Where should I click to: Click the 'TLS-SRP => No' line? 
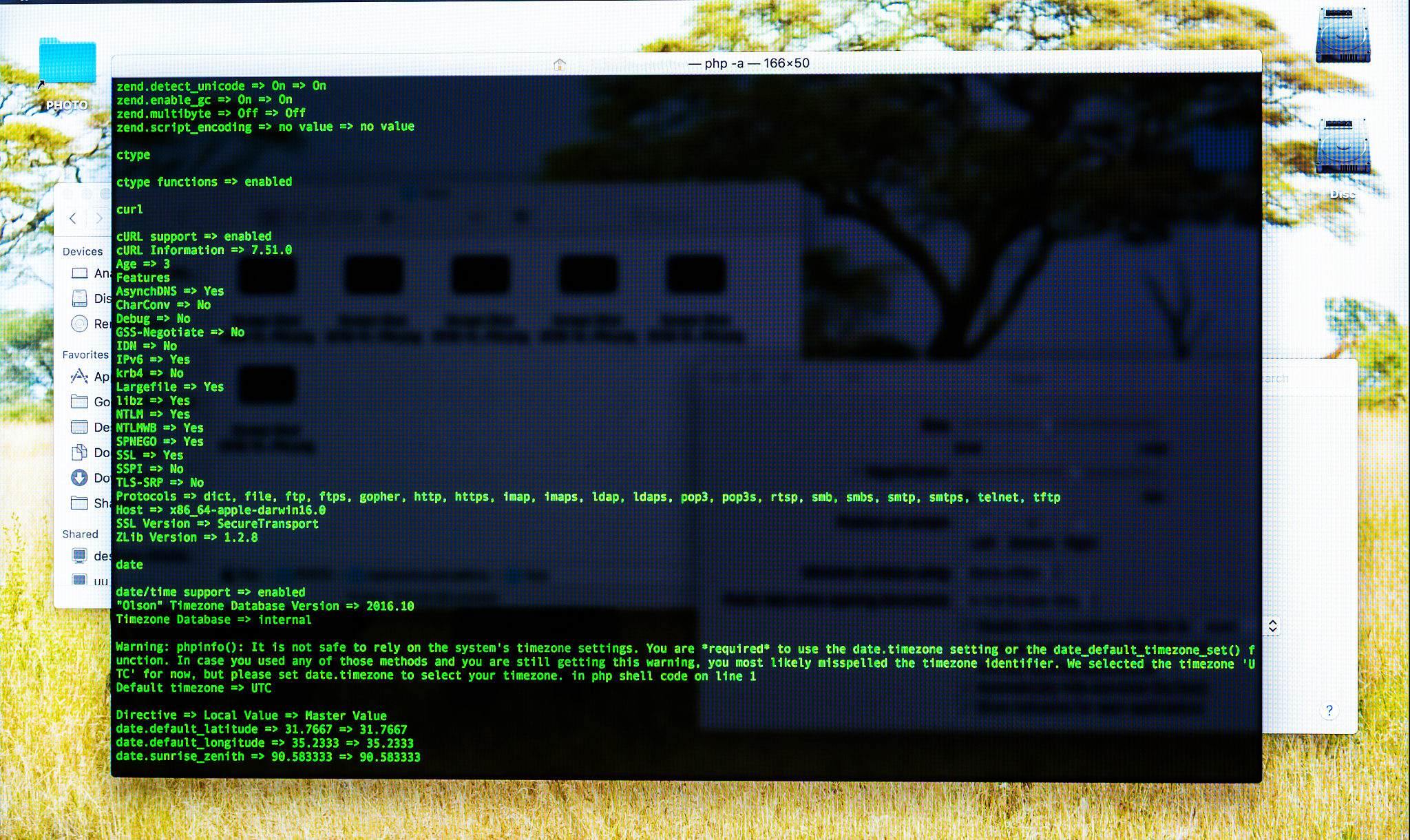click(160, 483)
